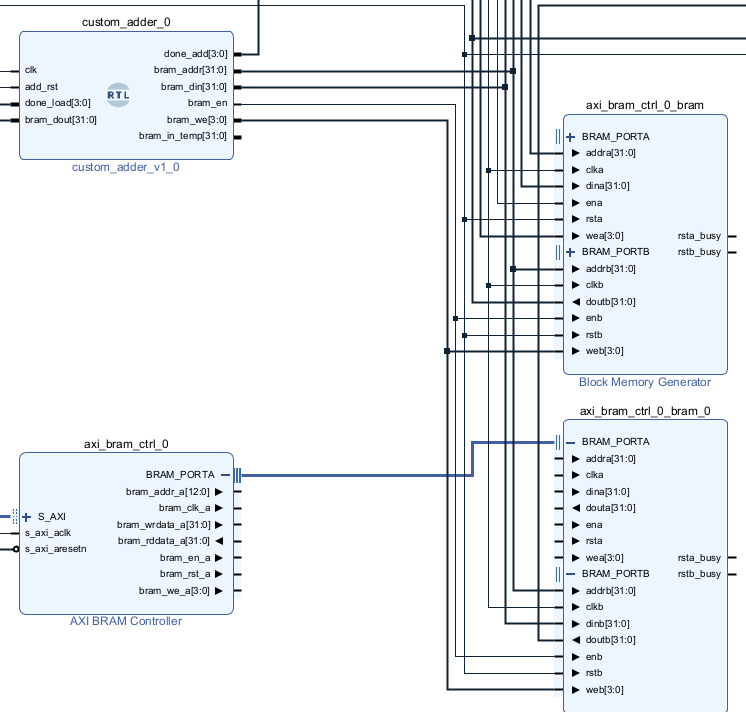The height and width of the screenshot is (712, 746).
Task: Select rsta pin on axi_bram_ctrl_0_bram
Action: click(594, 219)
